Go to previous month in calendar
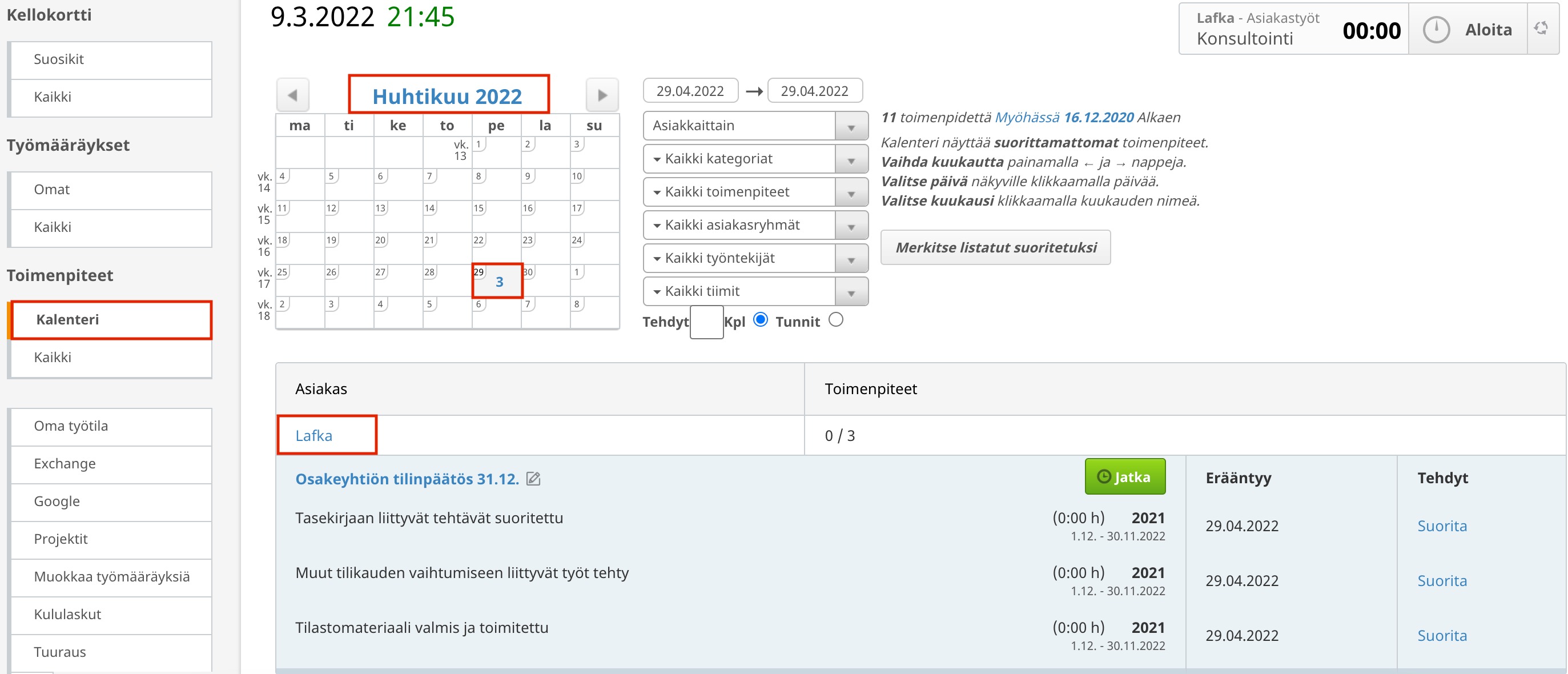The height and width of the screenshot is (674, 1568). pyautogui.click(x=293, y=95)
